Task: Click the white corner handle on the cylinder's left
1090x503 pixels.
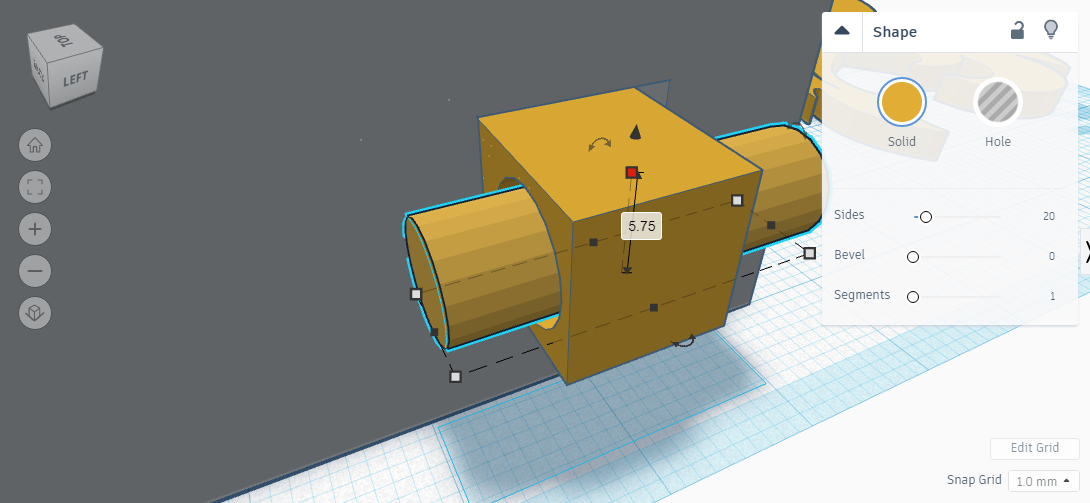Action: [416, 294]
